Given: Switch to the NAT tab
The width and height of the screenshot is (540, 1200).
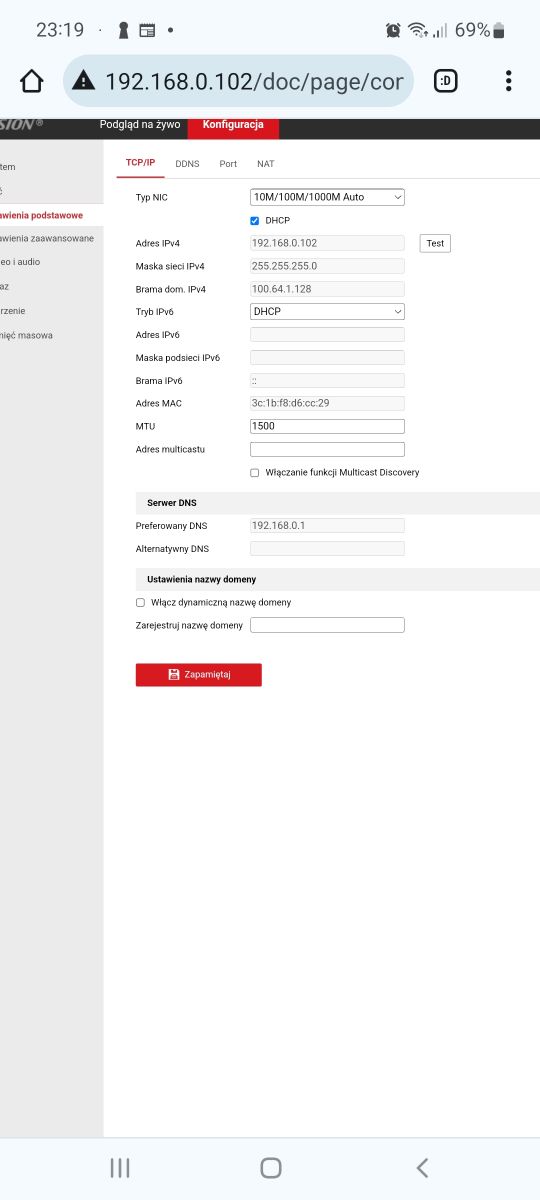Looking at the screenshot, I should click(265, 163).
